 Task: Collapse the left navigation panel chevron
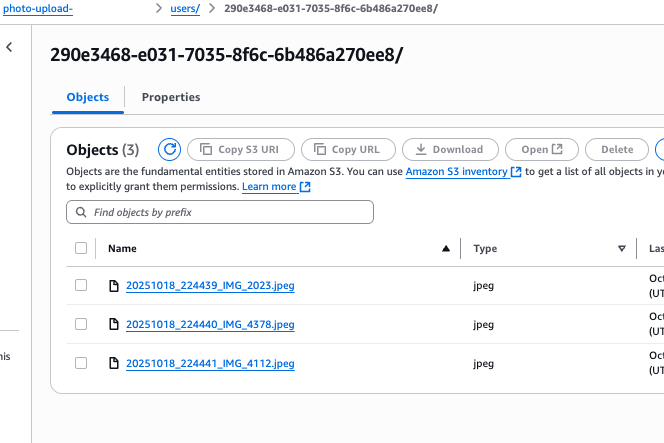(9, 47)
